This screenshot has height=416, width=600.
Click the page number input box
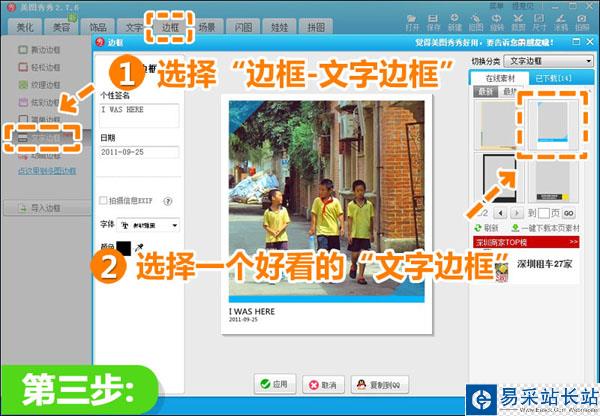[544, 213]
